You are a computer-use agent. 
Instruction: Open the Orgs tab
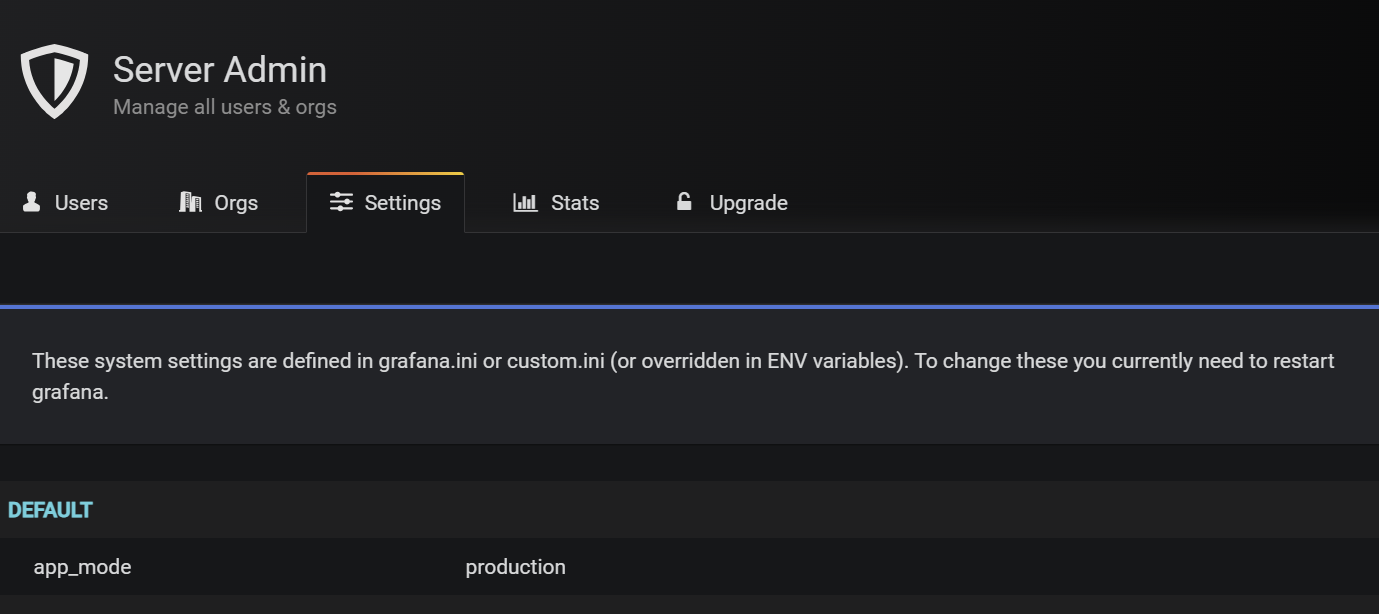218,203
